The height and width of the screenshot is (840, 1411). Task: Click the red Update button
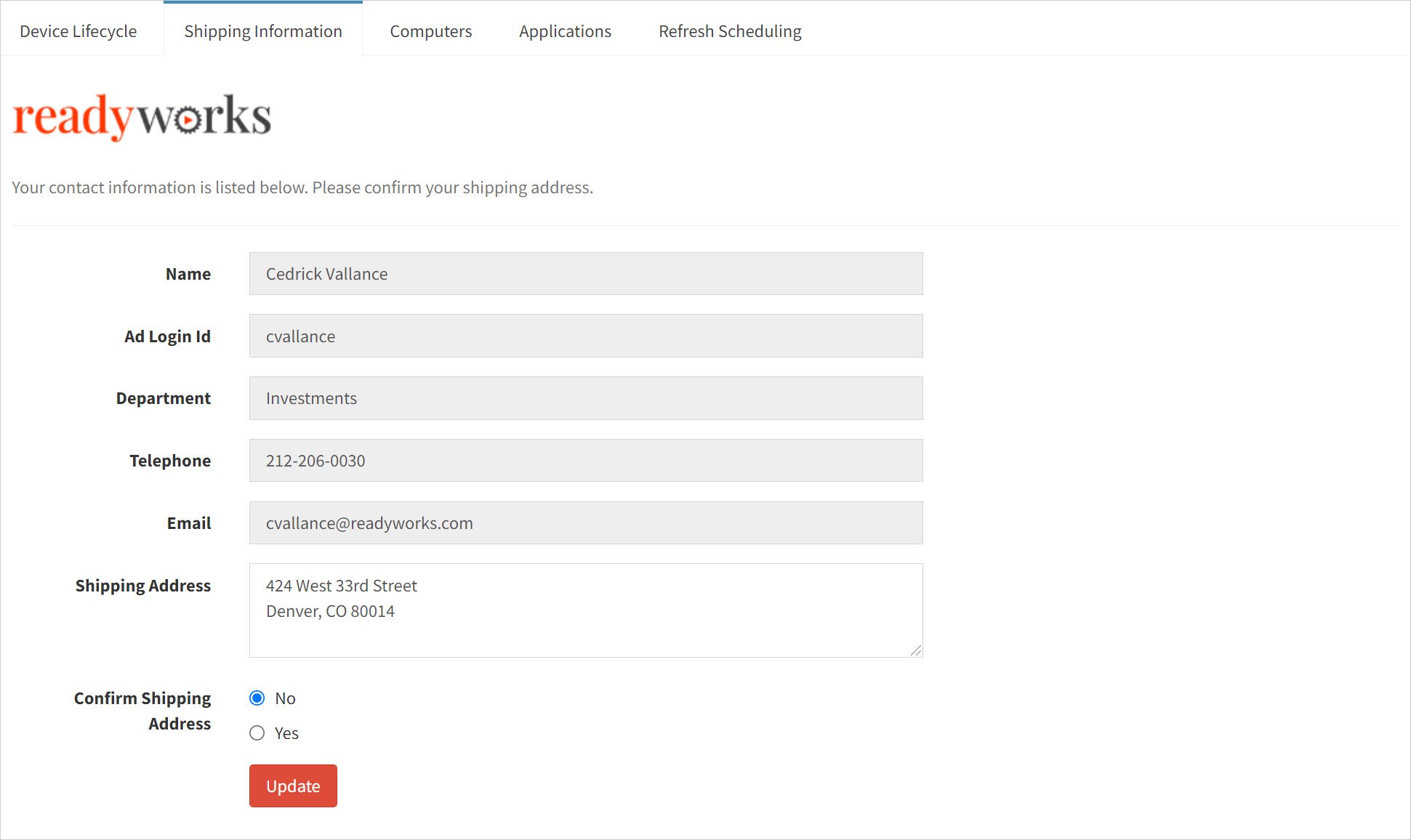click(x=293, y=786)
